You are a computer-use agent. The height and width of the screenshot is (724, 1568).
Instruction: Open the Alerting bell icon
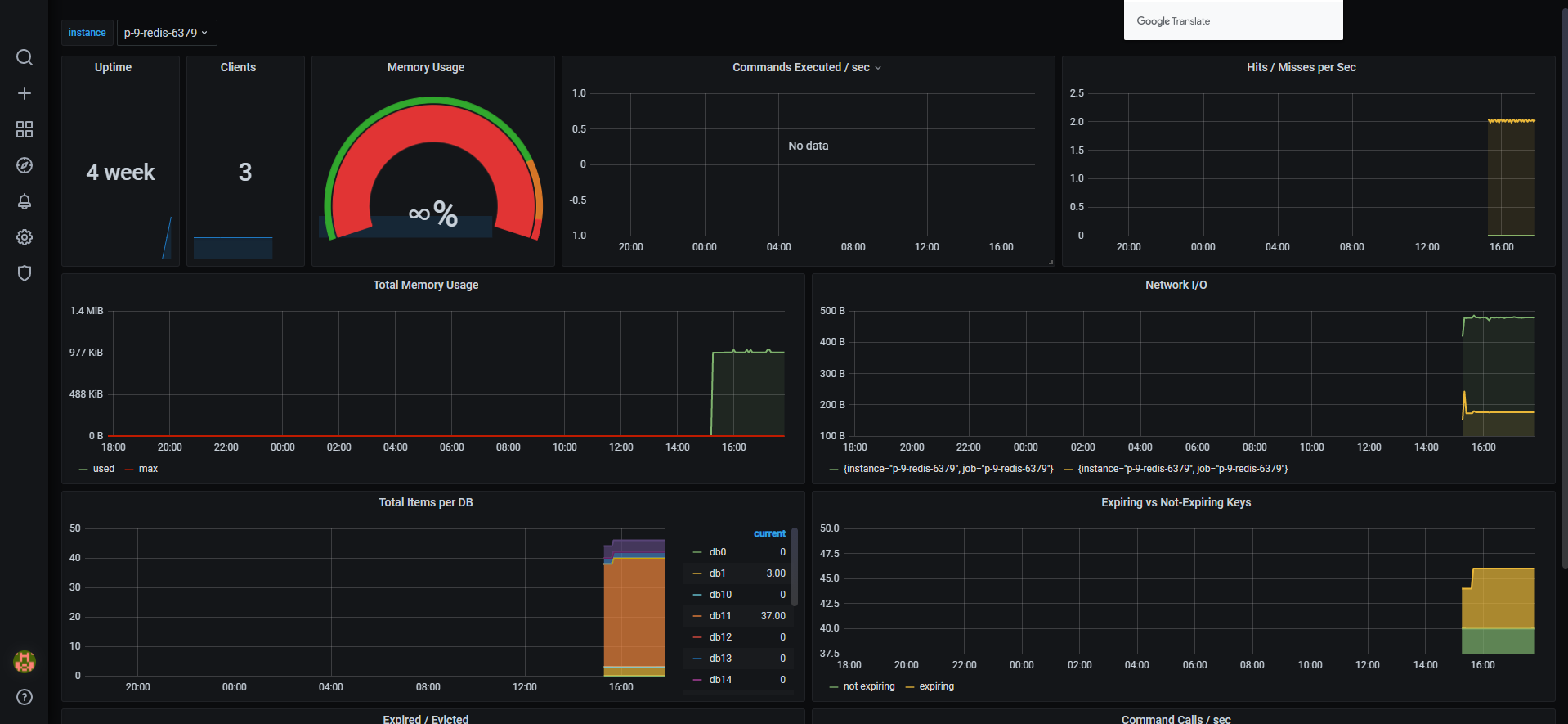point(25,201)
